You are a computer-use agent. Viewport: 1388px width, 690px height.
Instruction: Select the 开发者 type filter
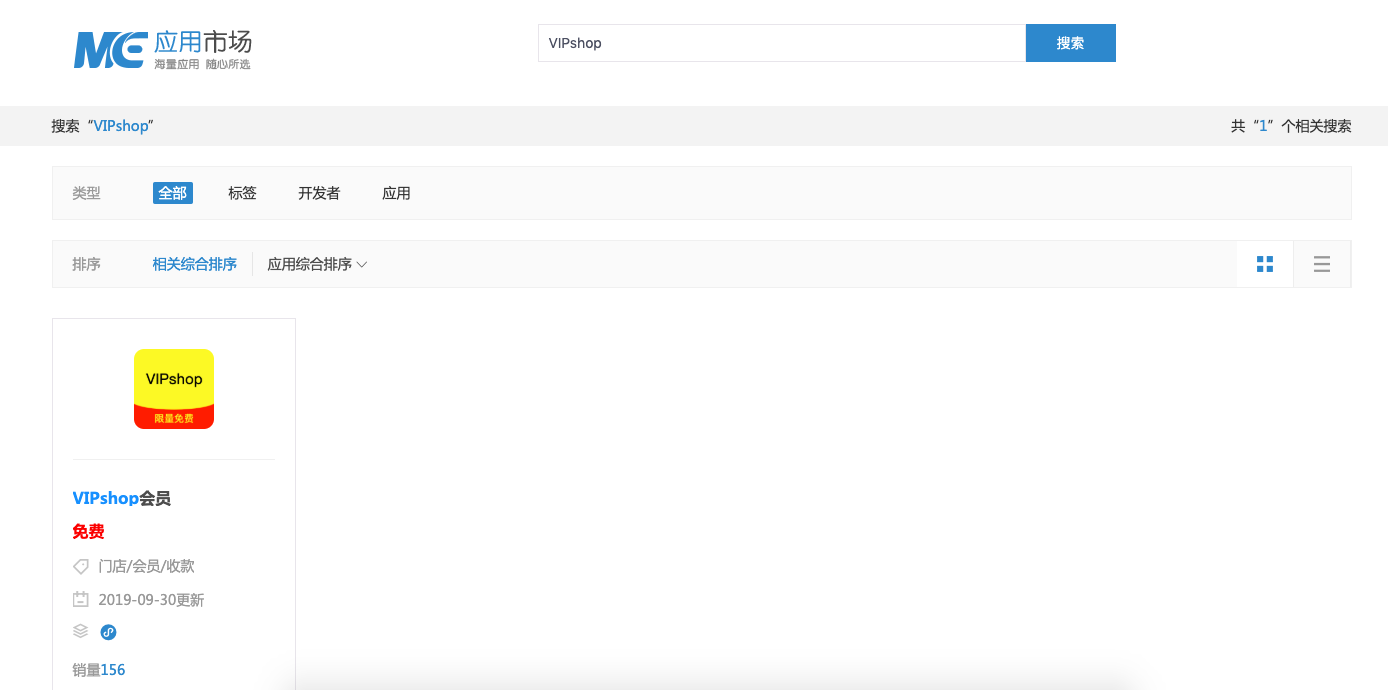tap(319, 193)
